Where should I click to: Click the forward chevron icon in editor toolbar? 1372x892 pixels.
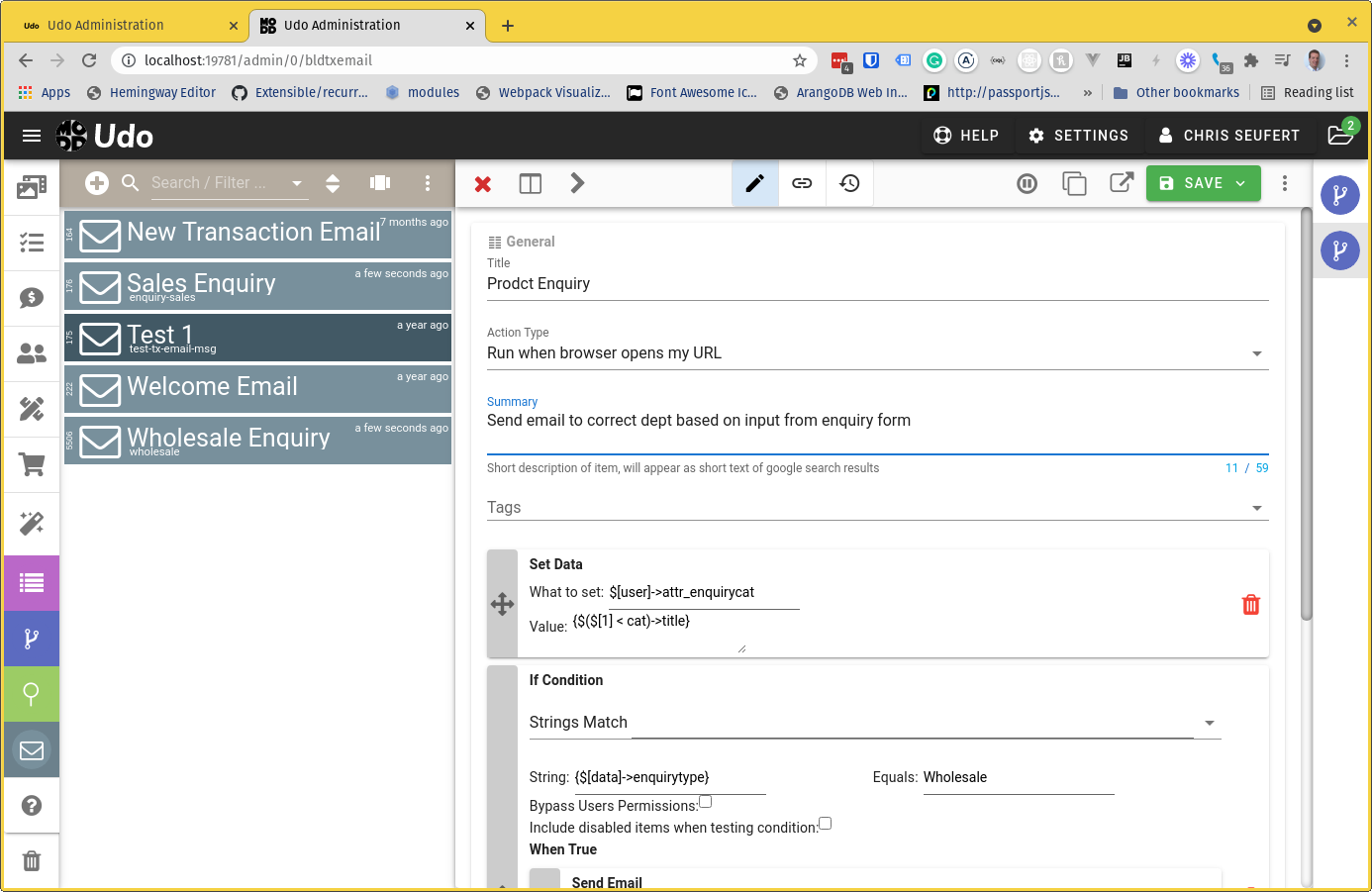577,183
